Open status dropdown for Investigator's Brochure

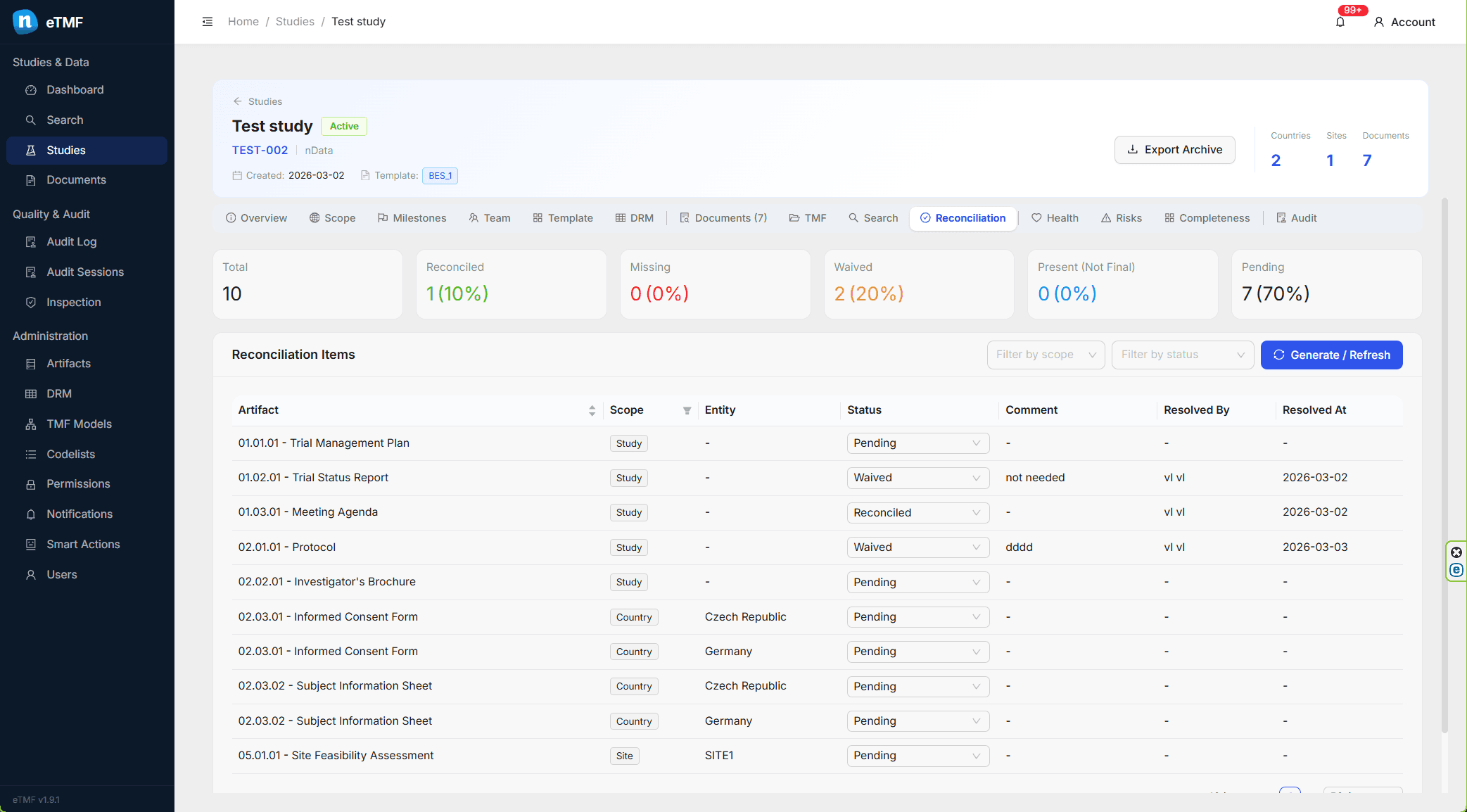coord(917,583)
